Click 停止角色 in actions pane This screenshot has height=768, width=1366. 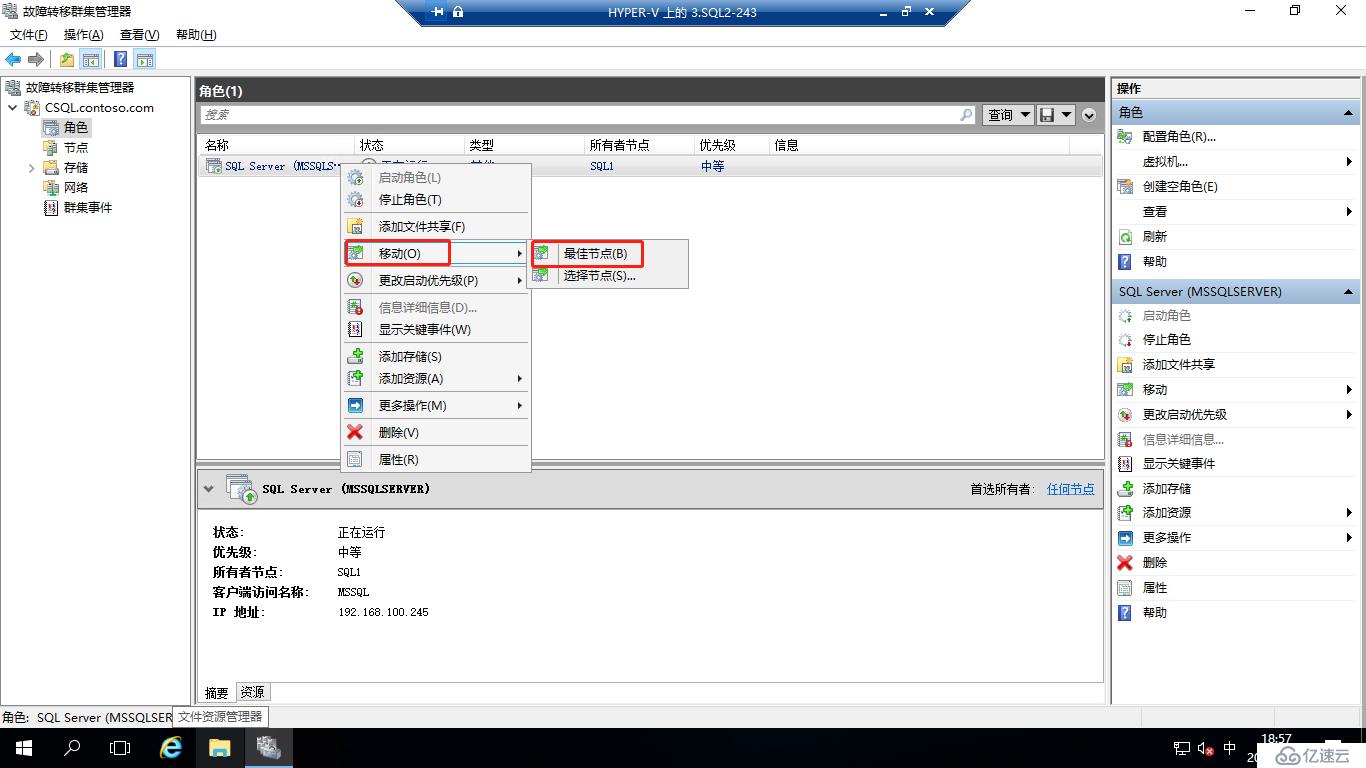click(1167, 340)
